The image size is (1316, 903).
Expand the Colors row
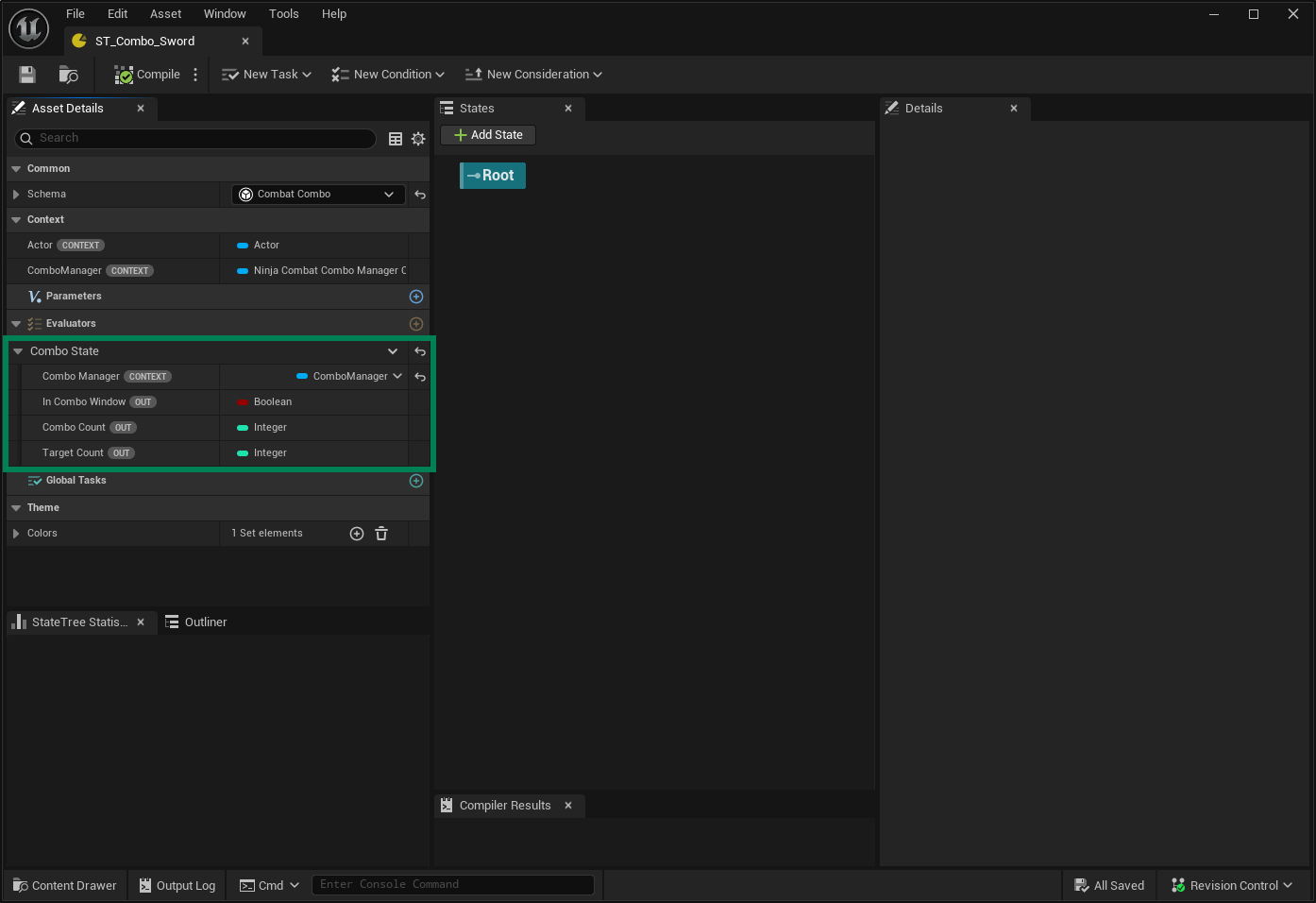coord(16,534)
